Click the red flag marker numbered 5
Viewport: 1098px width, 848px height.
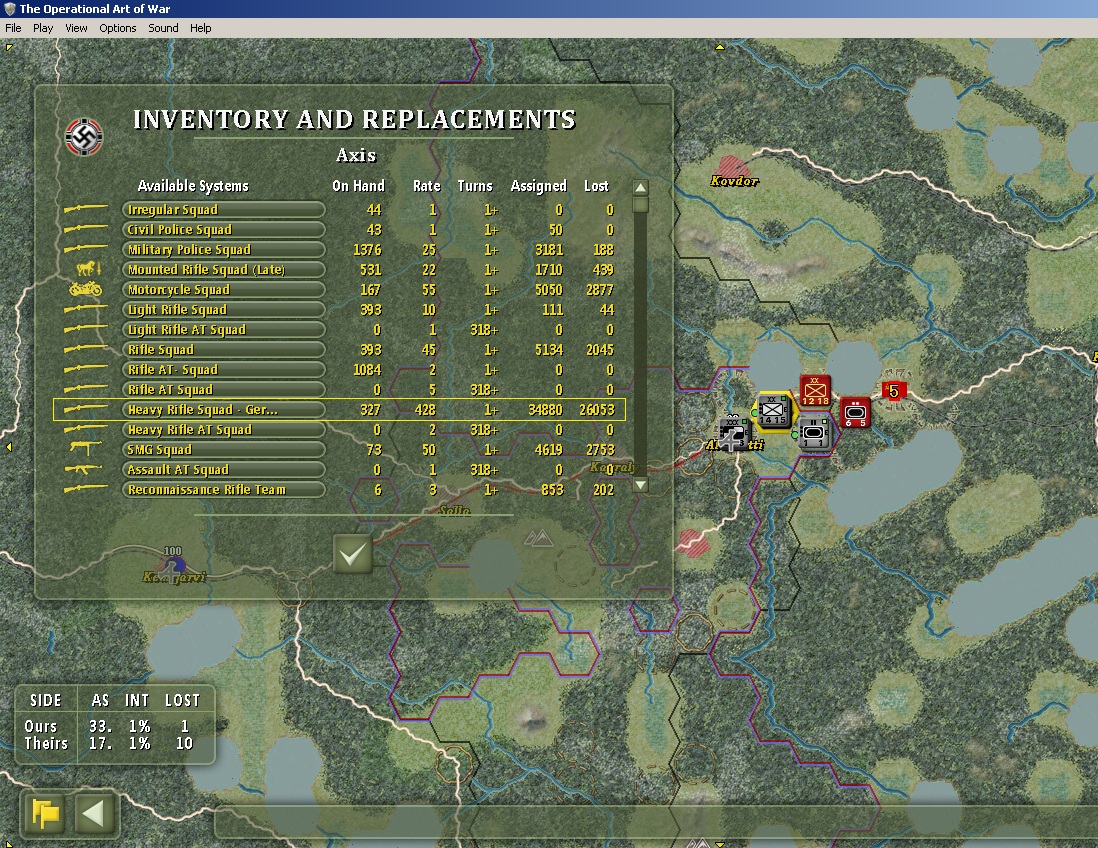pos(894,391)
